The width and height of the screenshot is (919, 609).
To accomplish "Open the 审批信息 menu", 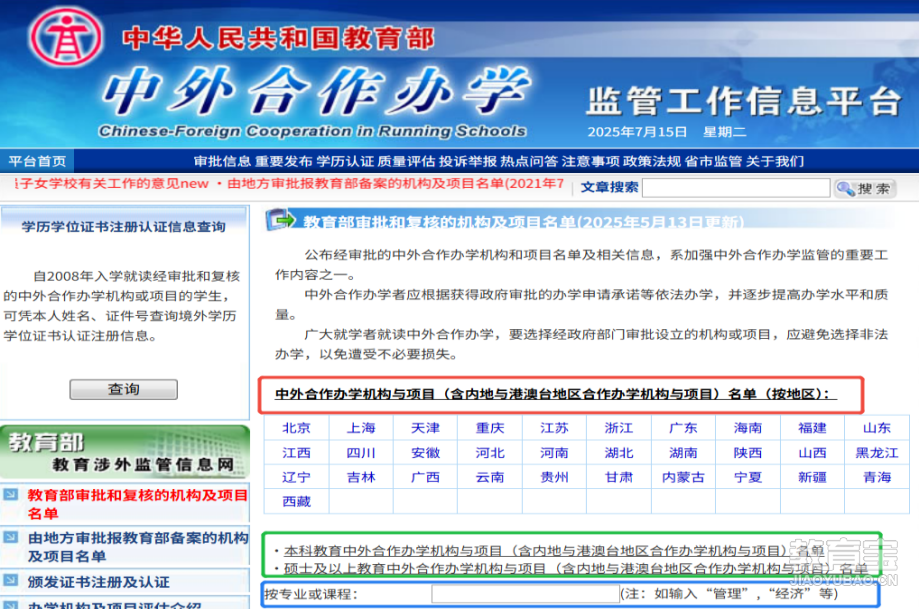I will click(222, 161).
